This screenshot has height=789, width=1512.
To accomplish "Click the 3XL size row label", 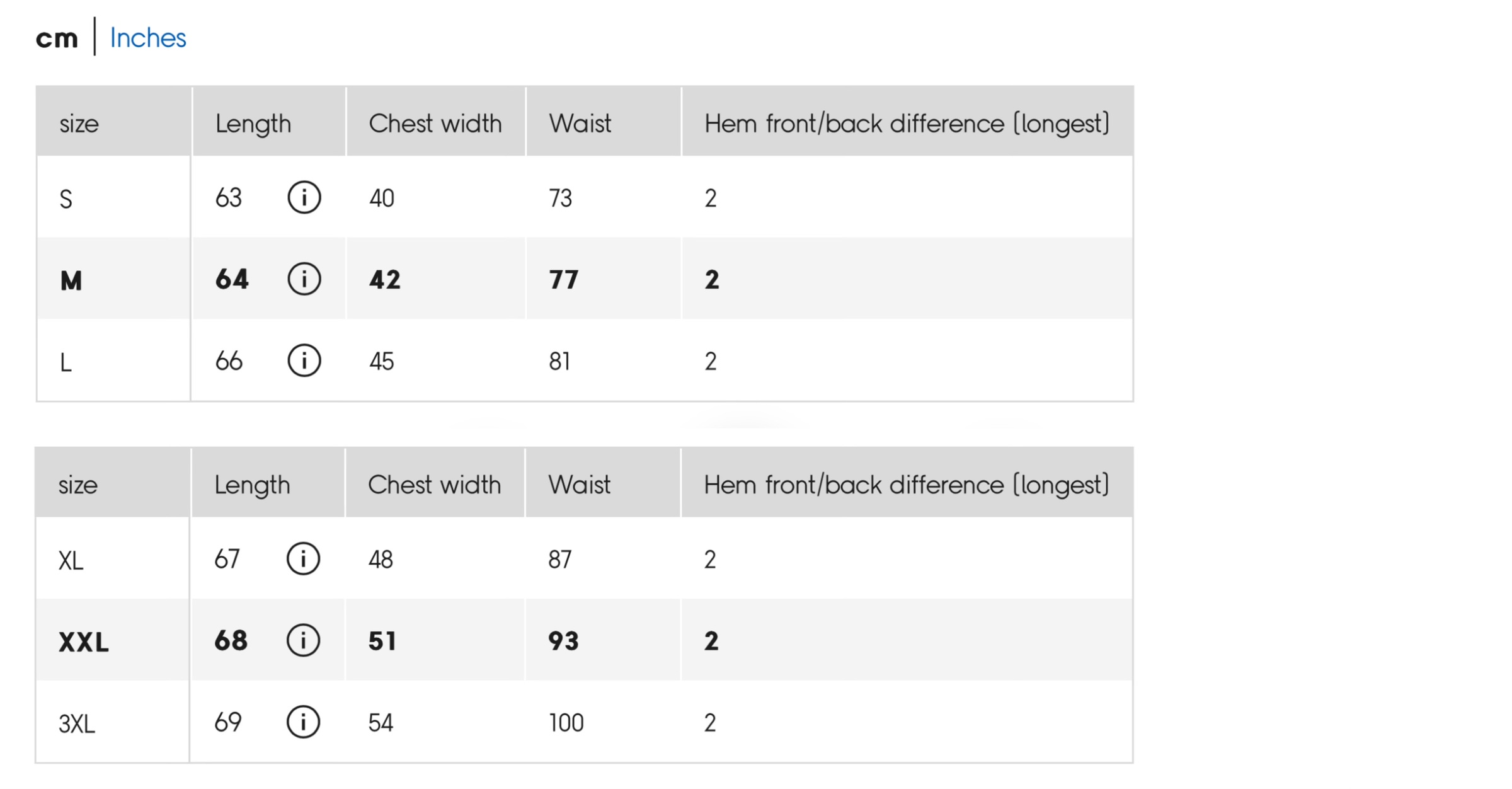I will click(77, 723).
